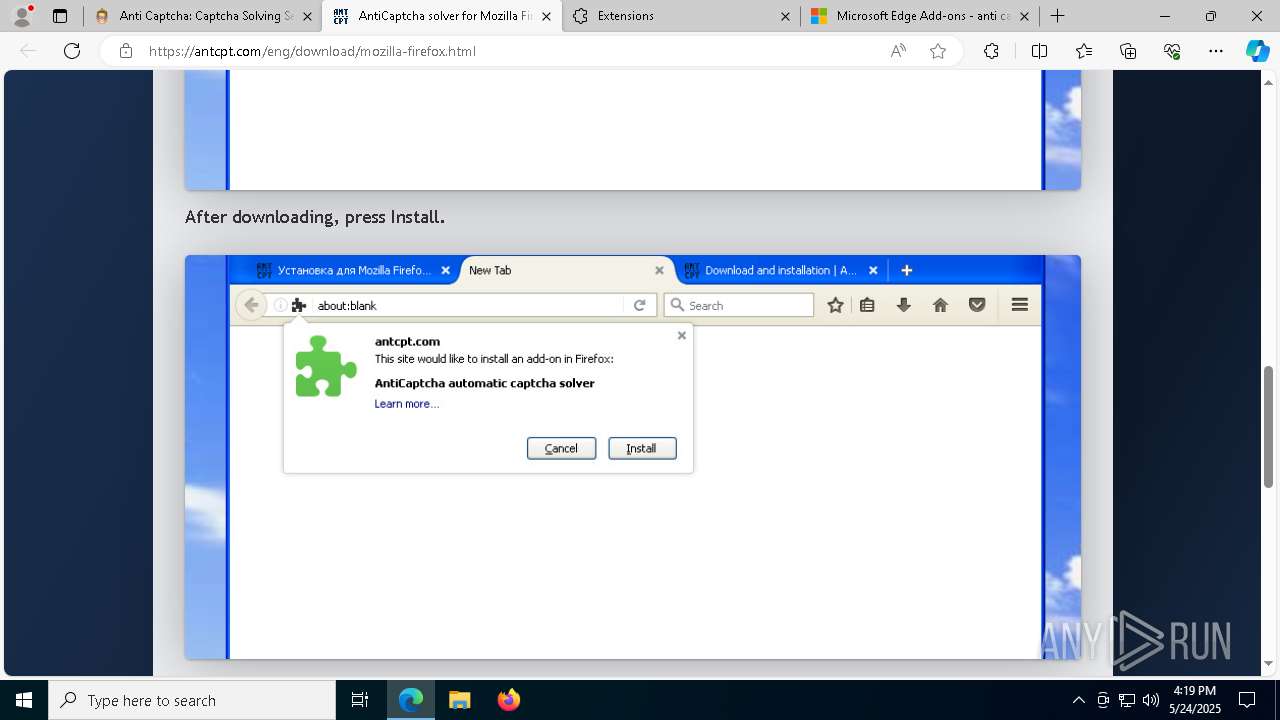Screen dimensions: 1280x720
Task: Click the text 'After downloading, press Install.'
Action: 315,217
